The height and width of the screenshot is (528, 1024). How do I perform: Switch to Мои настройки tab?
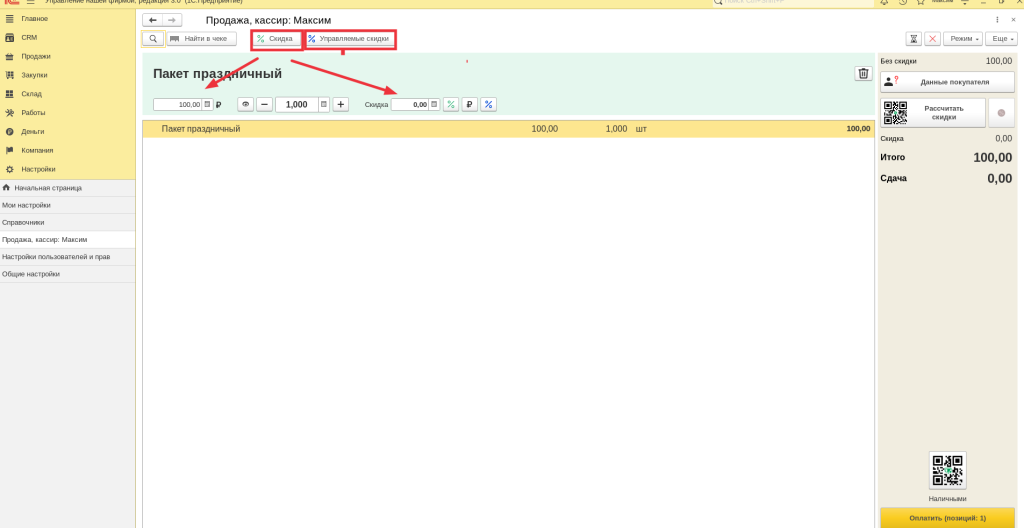point(67,205)
